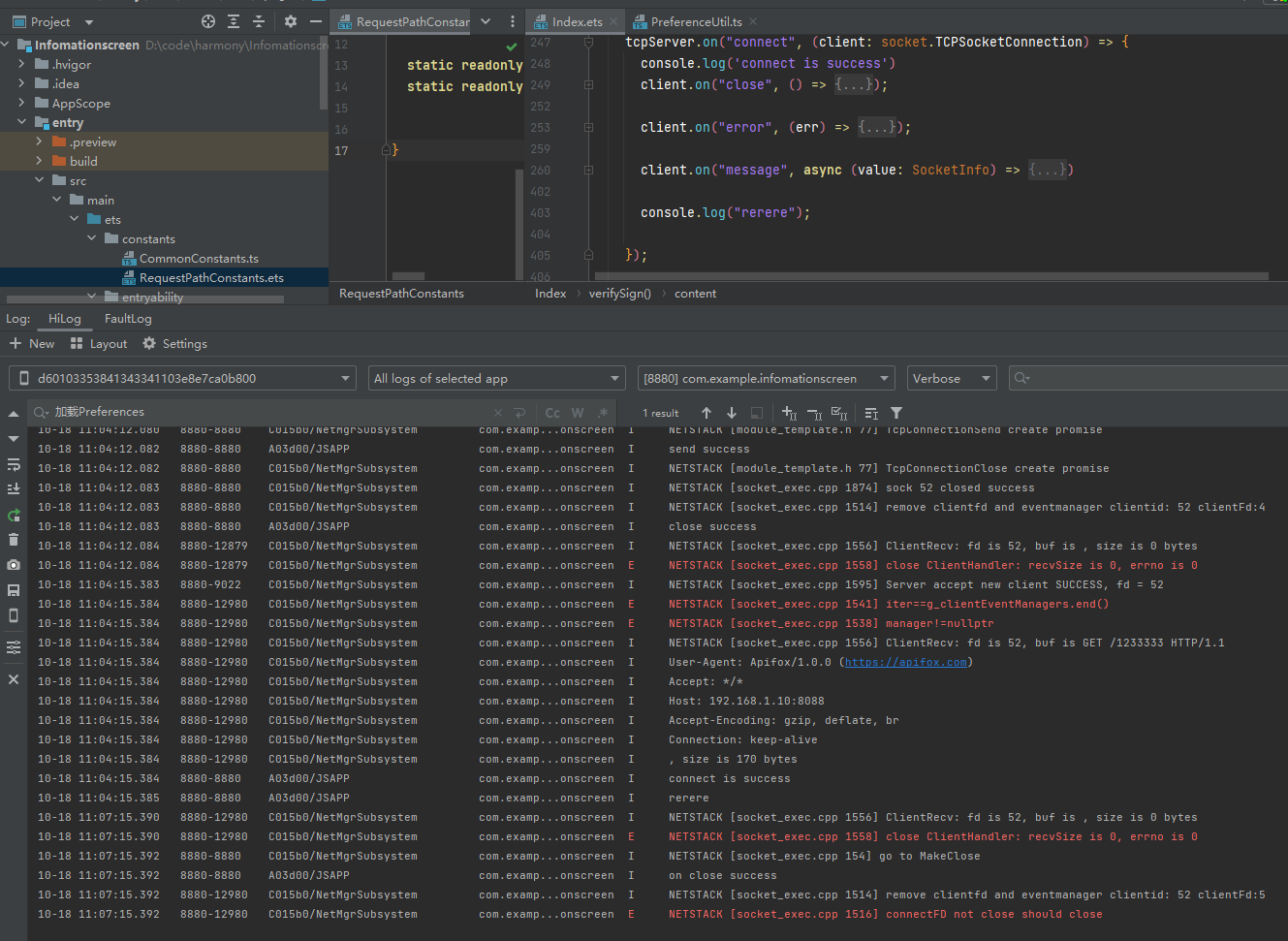Open log Settings button
Image resolution: width=1288 pixels, height=941 pixels.
click(174, 344)
